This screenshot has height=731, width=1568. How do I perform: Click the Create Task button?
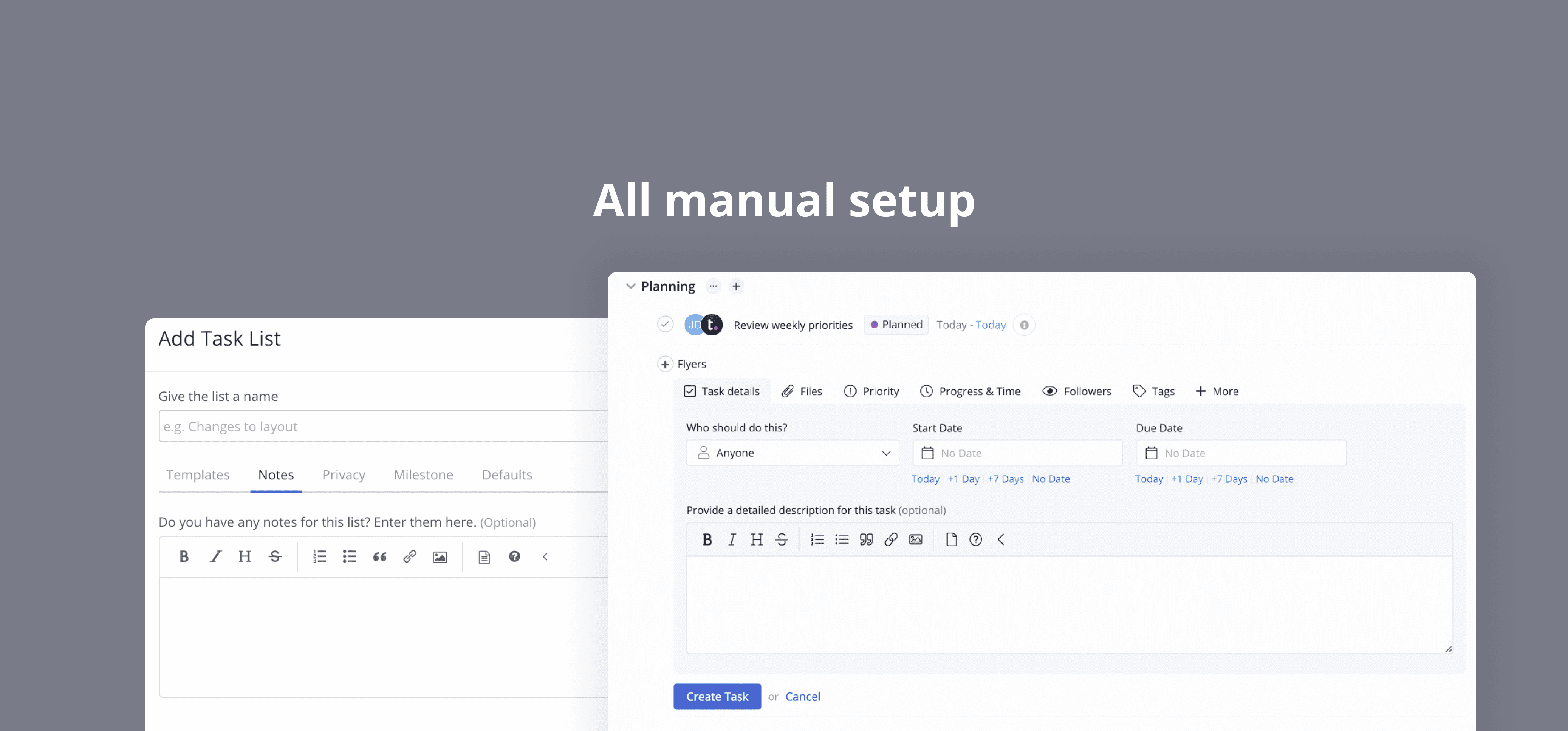click(717, 696)
